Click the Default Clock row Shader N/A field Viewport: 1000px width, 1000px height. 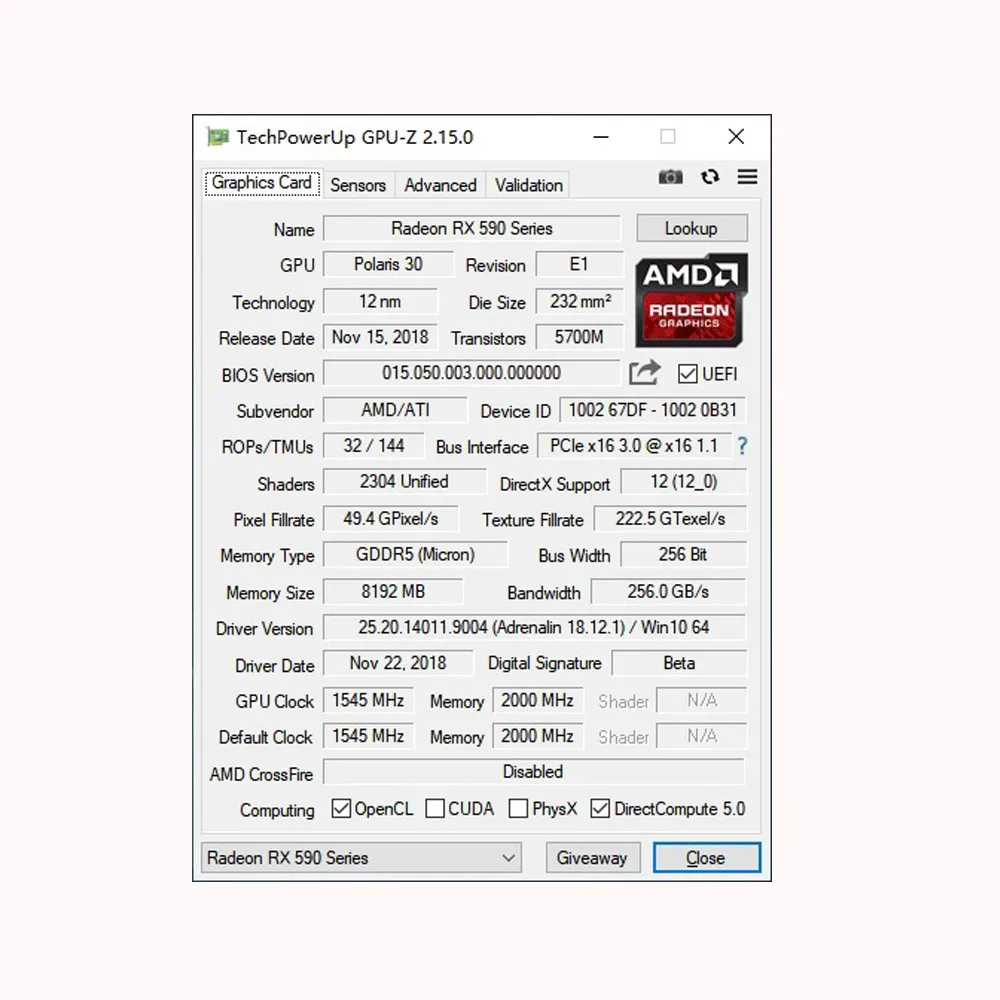coord(702,736)
